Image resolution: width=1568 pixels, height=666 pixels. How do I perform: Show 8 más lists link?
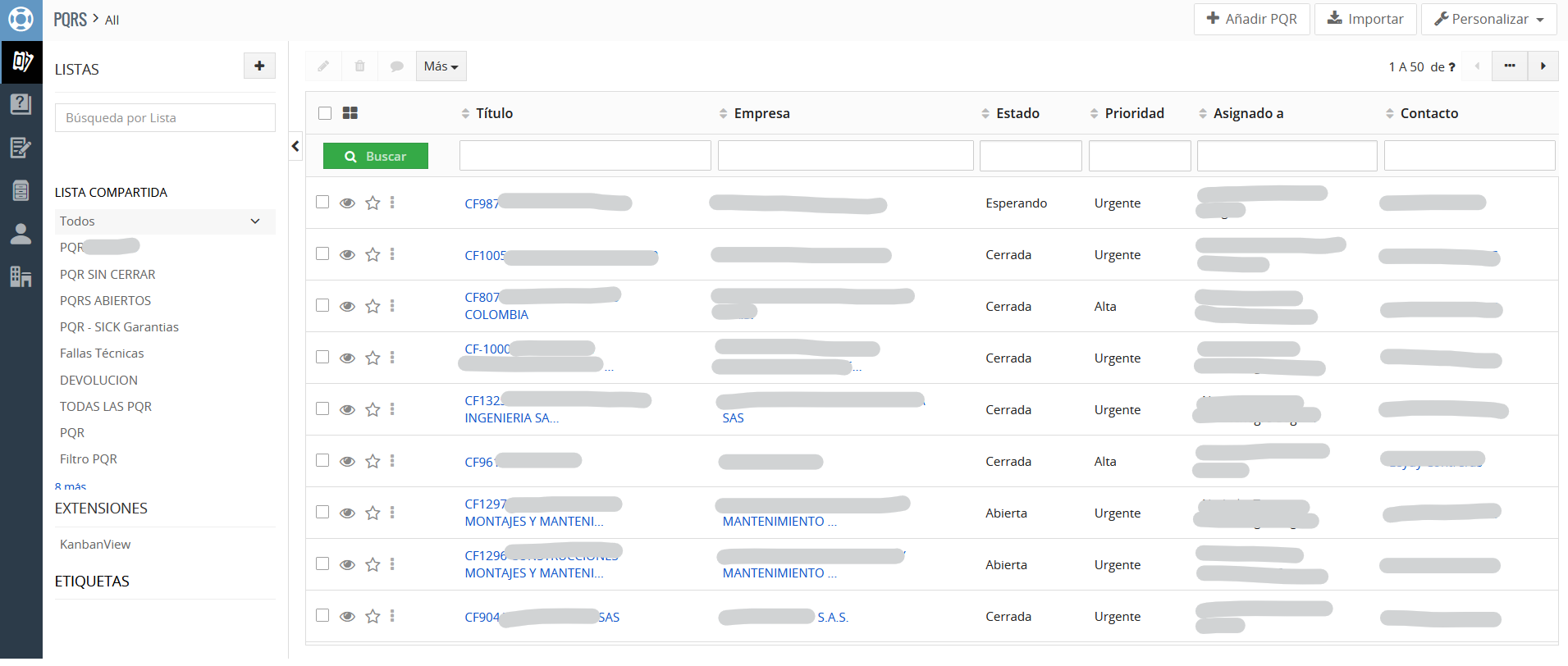pos(71,486)
